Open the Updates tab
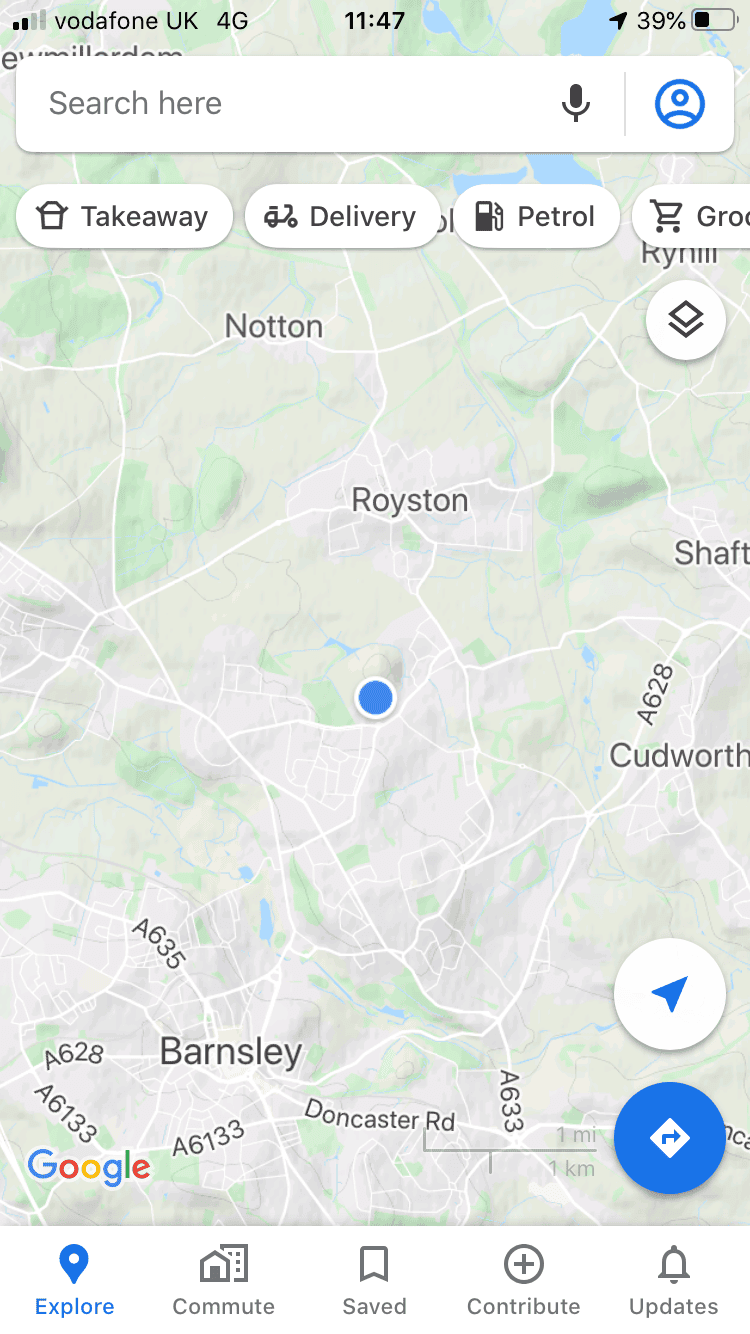The height and width of the screenshot is (1334, 750). pyautogui.click(x=673, y=1280)
